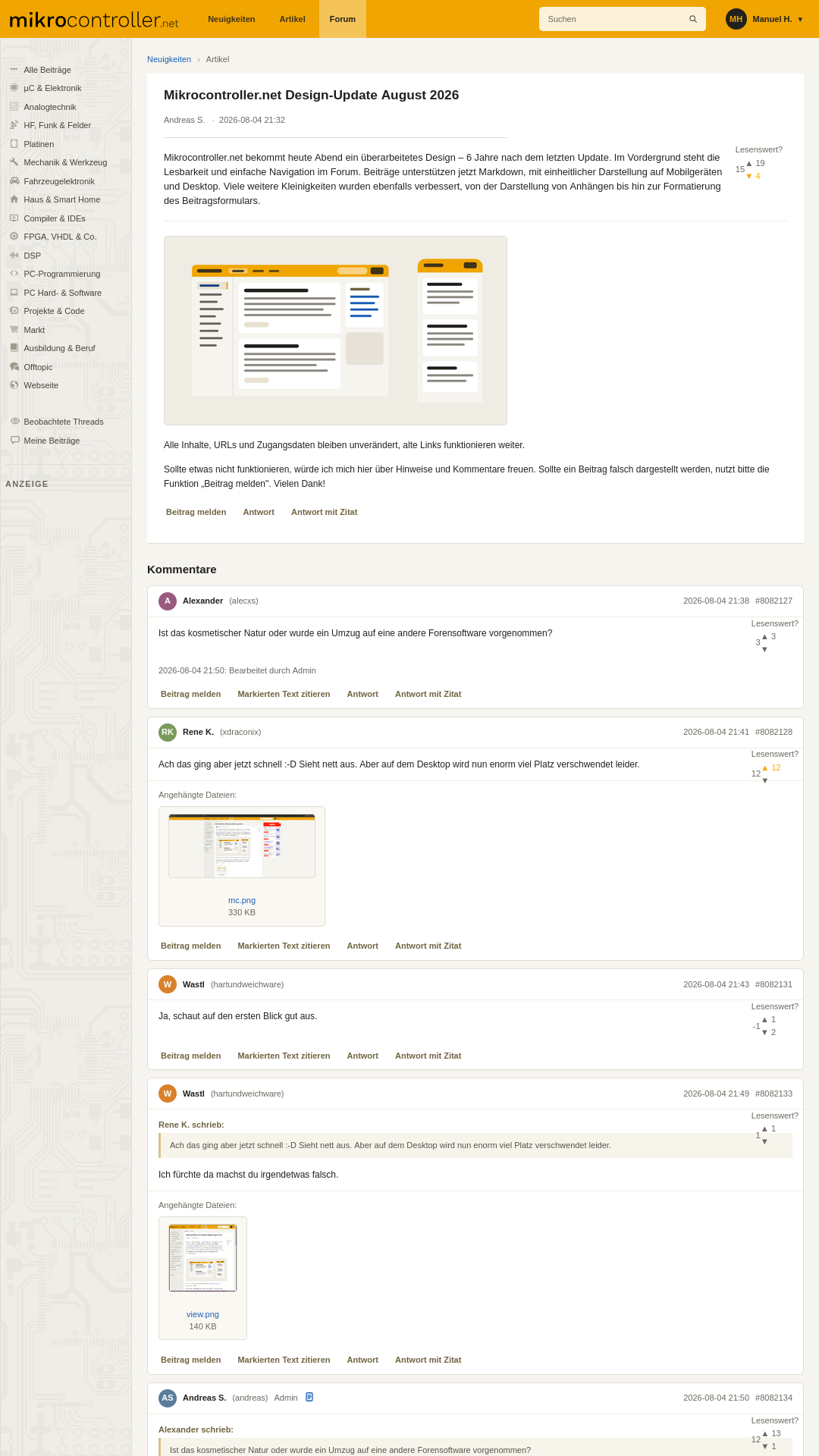This screenshot has width=819, height=1456.
Task: Upvote Rene K.'s comment #8082128
Action: pyautogui.click(x=764, y=767)
